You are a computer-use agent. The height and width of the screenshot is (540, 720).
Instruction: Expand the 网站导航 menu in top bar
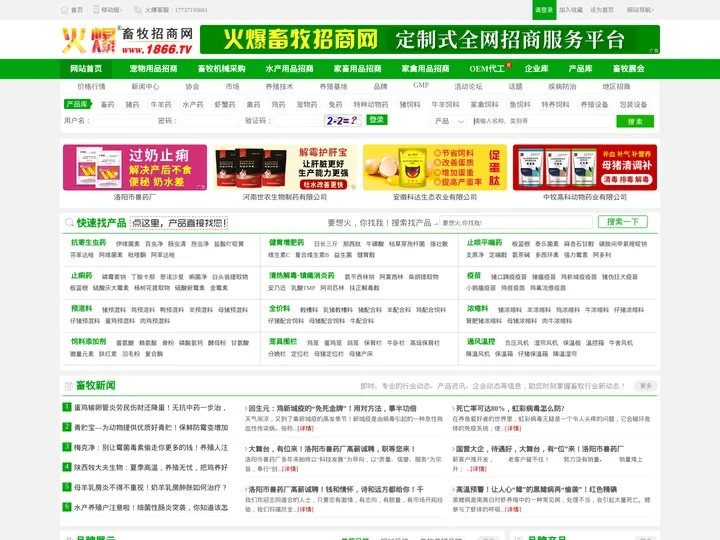pos(640,10)
